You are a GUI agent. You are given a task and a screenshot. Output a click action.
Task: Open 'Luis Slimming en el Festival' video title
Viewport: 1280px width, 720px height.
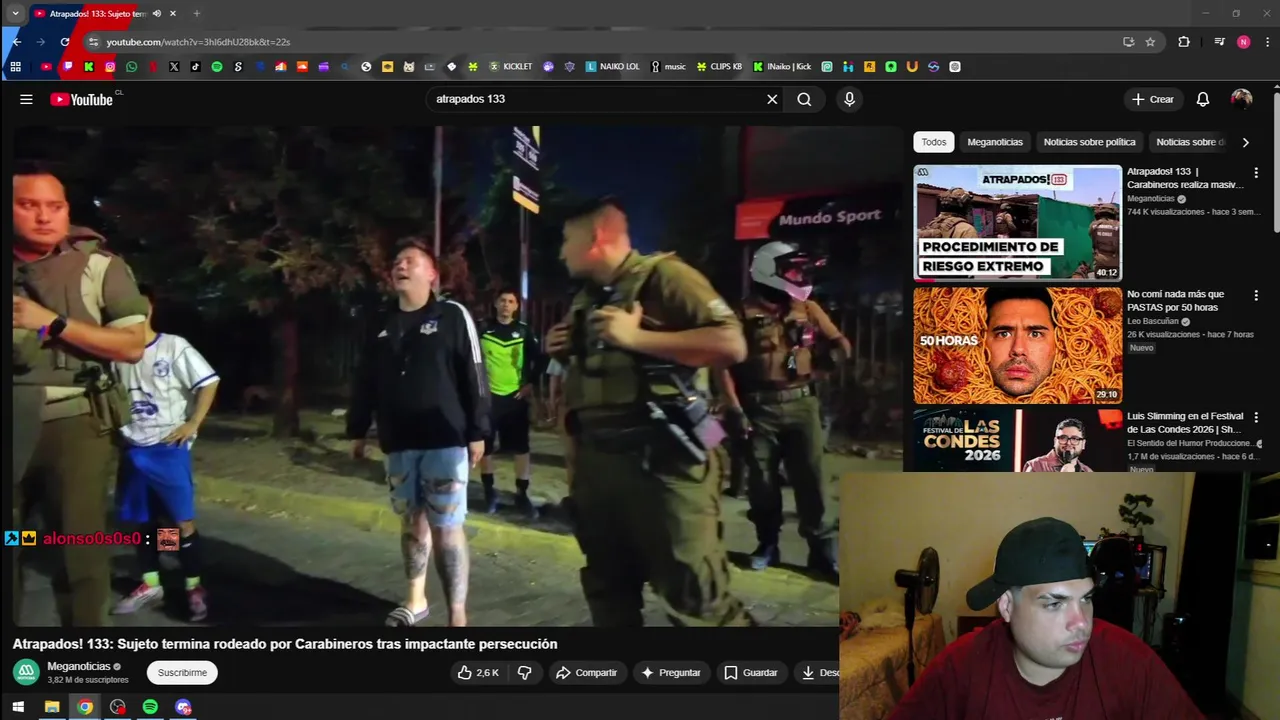[1185, 422]
